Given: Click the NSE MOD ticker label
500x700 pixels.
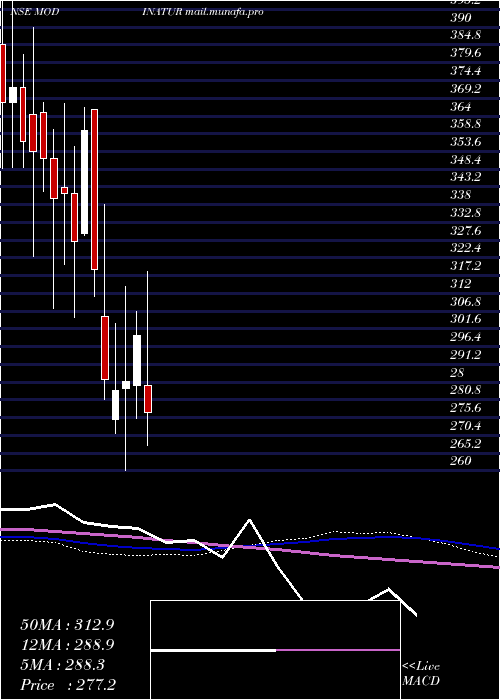Looking at the screenshot, I should click(34, 12).
